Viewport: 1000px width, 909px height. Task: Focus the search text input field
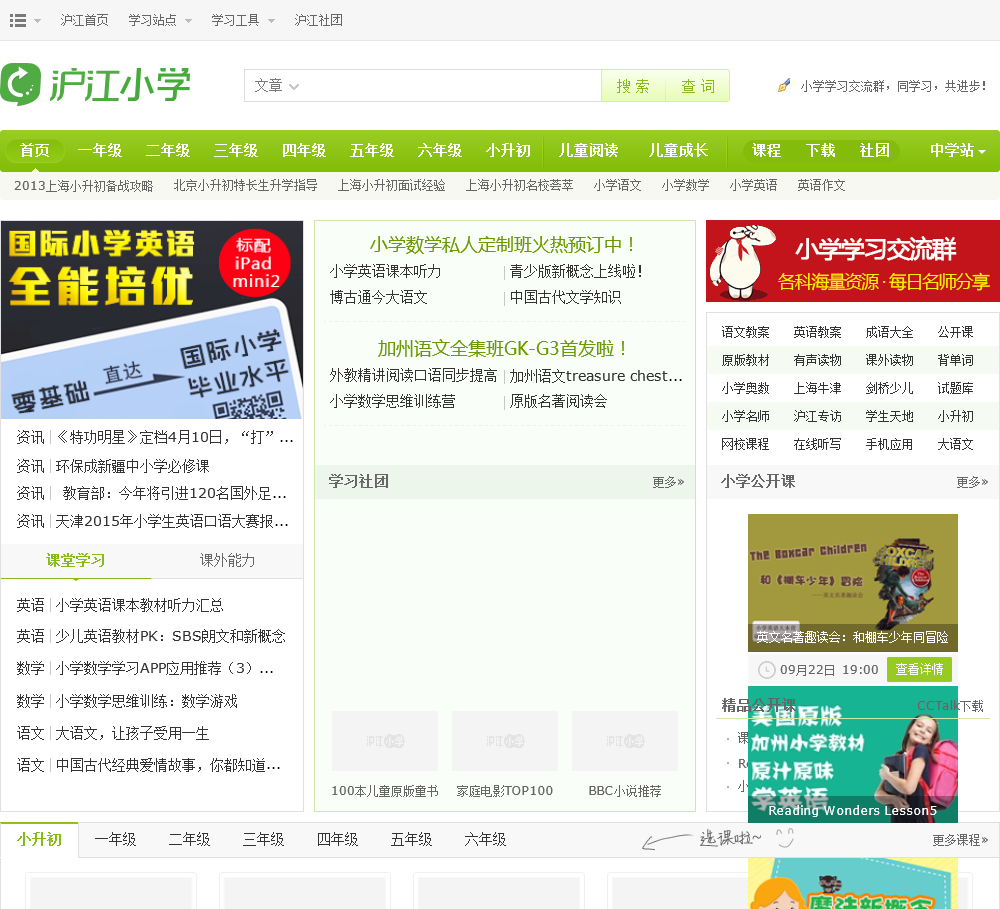coord(451,85)
